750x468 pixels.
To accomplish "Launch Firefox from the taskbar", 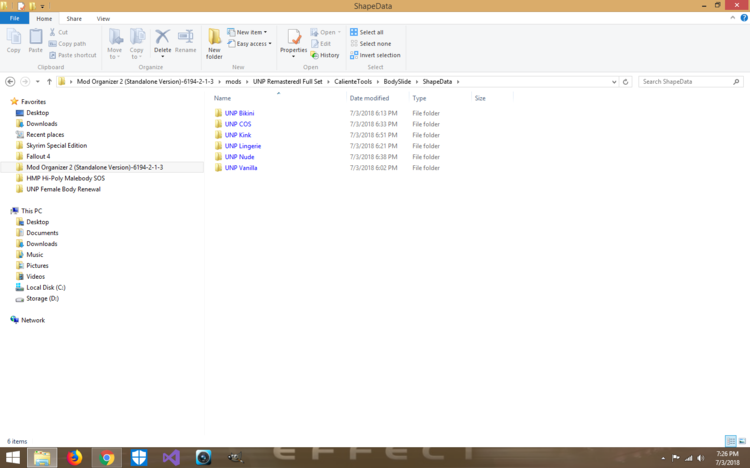I will click(x=74, y=458).
